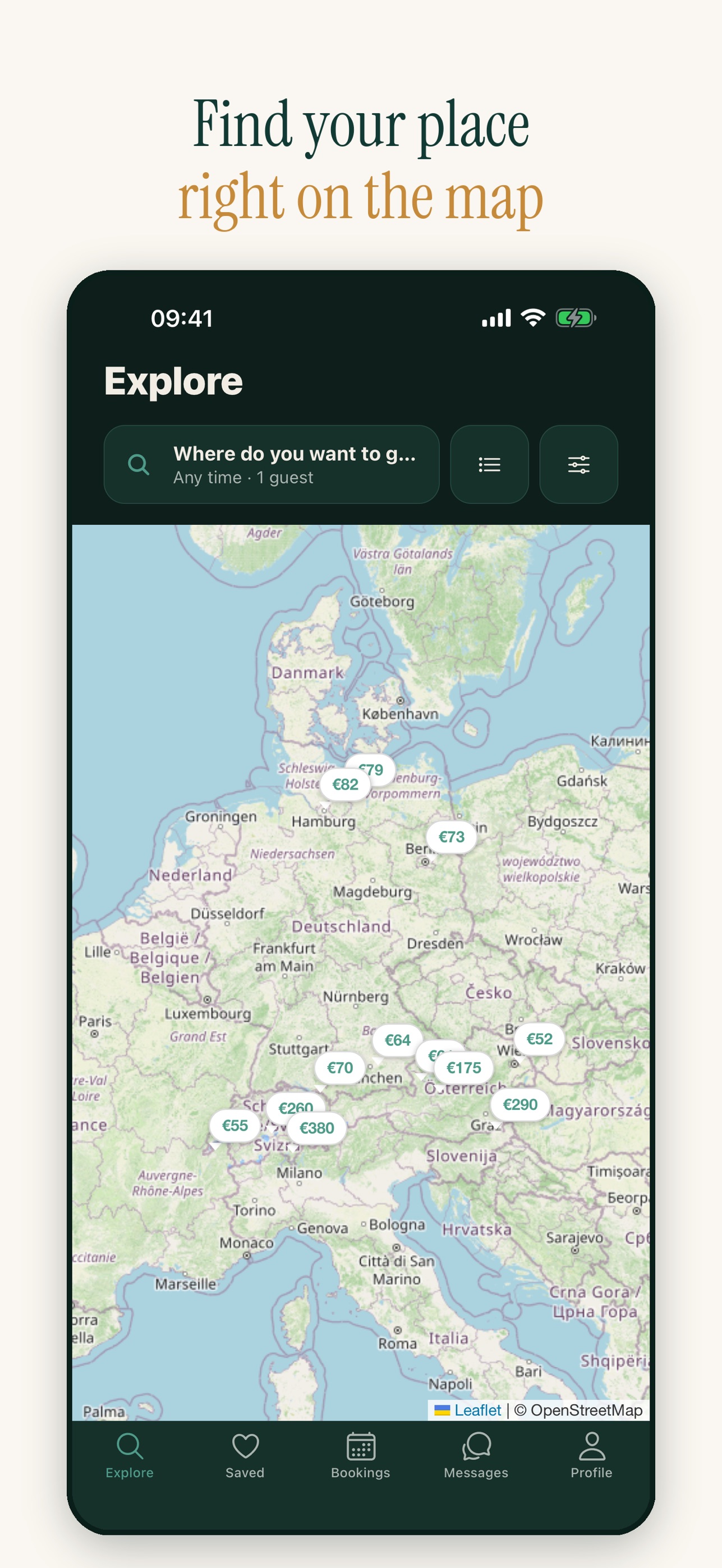Switch to the Explore tab
Viewport: 722px width, 1568px height.
click(x=130, y=1456)
